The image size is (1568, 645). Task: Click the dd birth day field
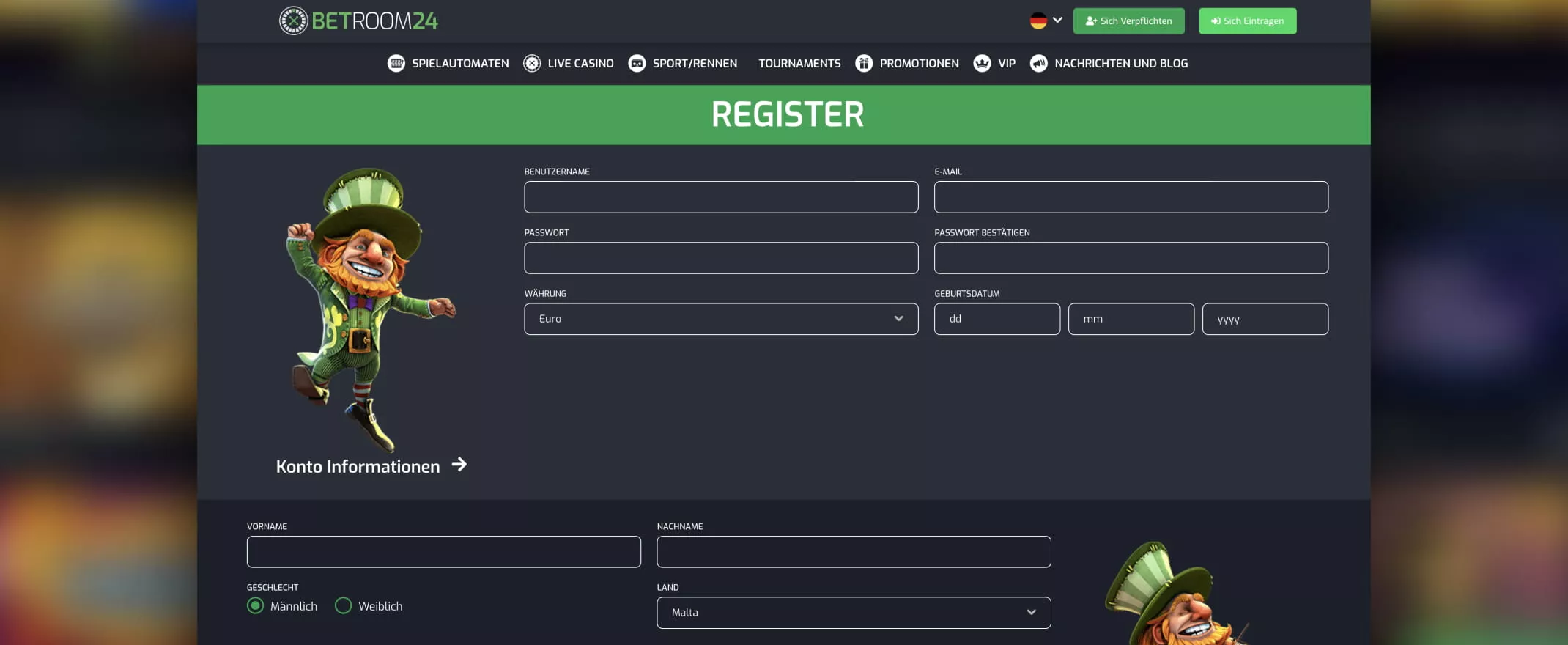(997, 319)
